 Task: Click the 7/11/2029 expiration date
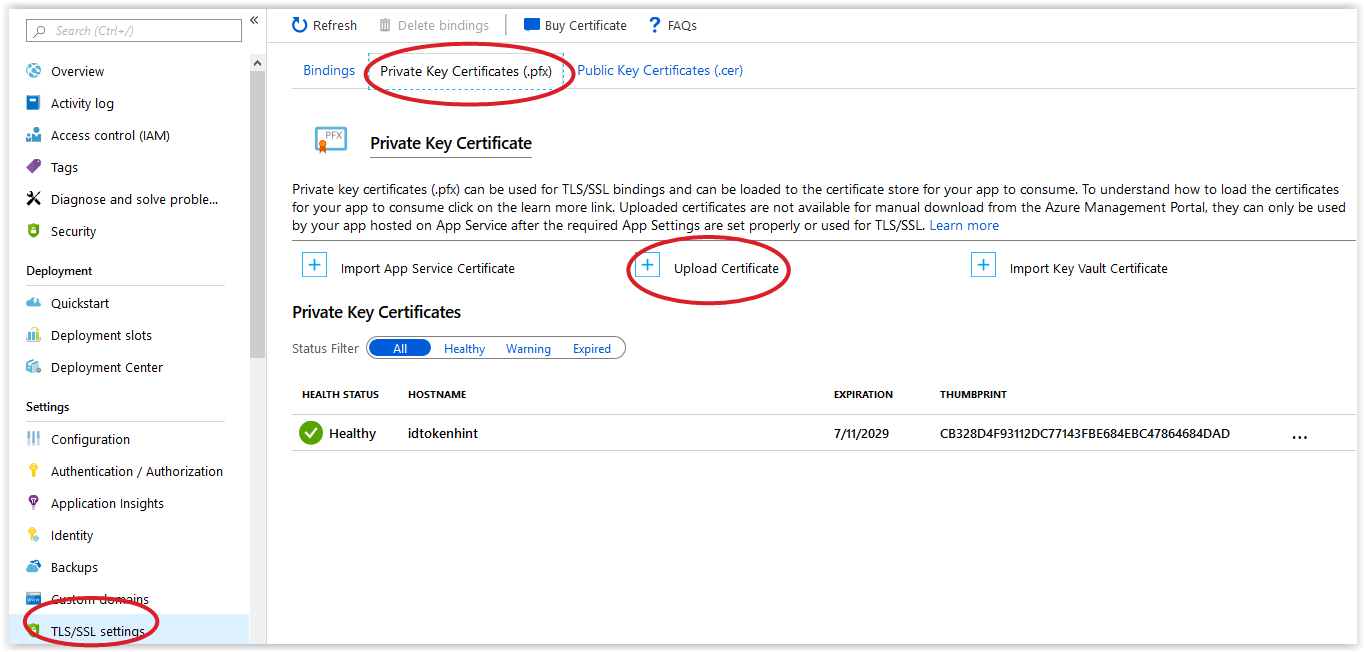(x=861, y=433)
